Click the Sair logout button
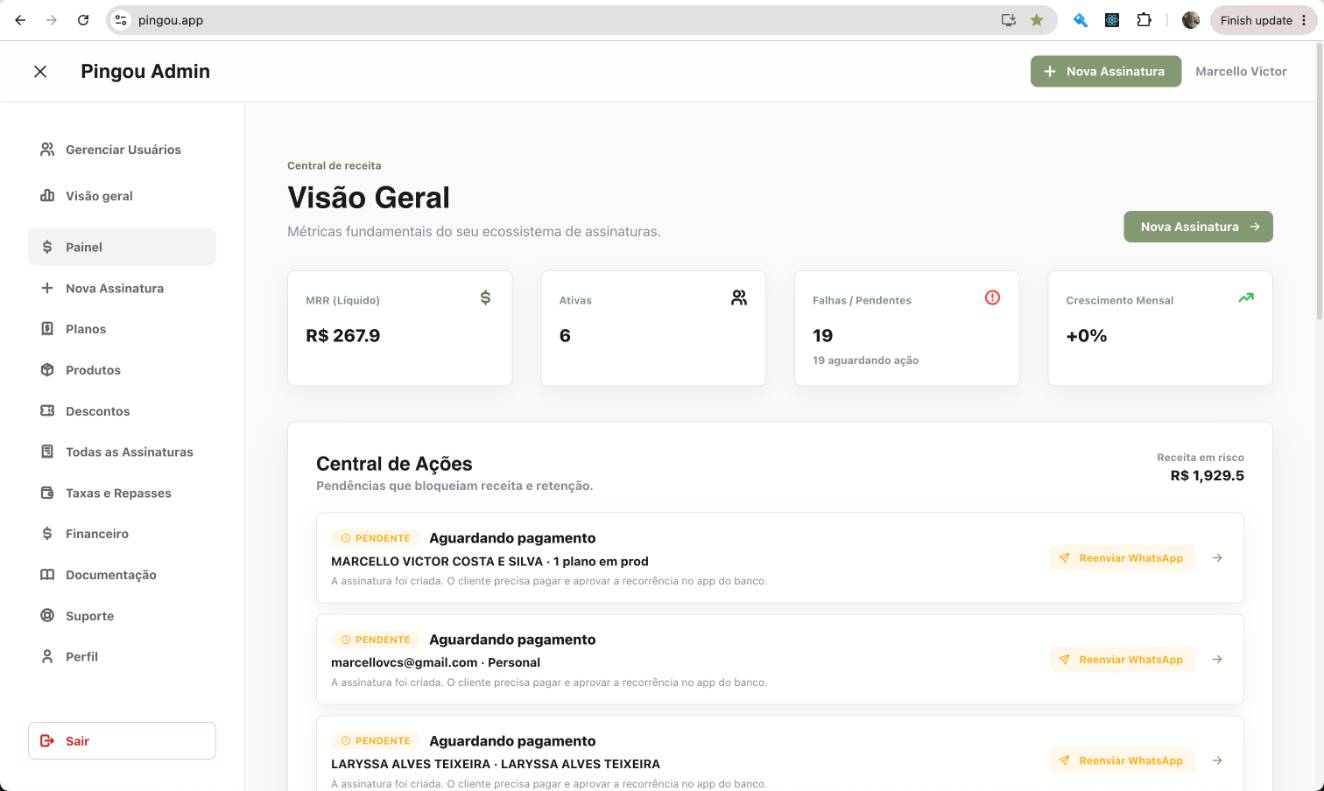This screenshot has height=791, width=1324. [x=122, y=741]
